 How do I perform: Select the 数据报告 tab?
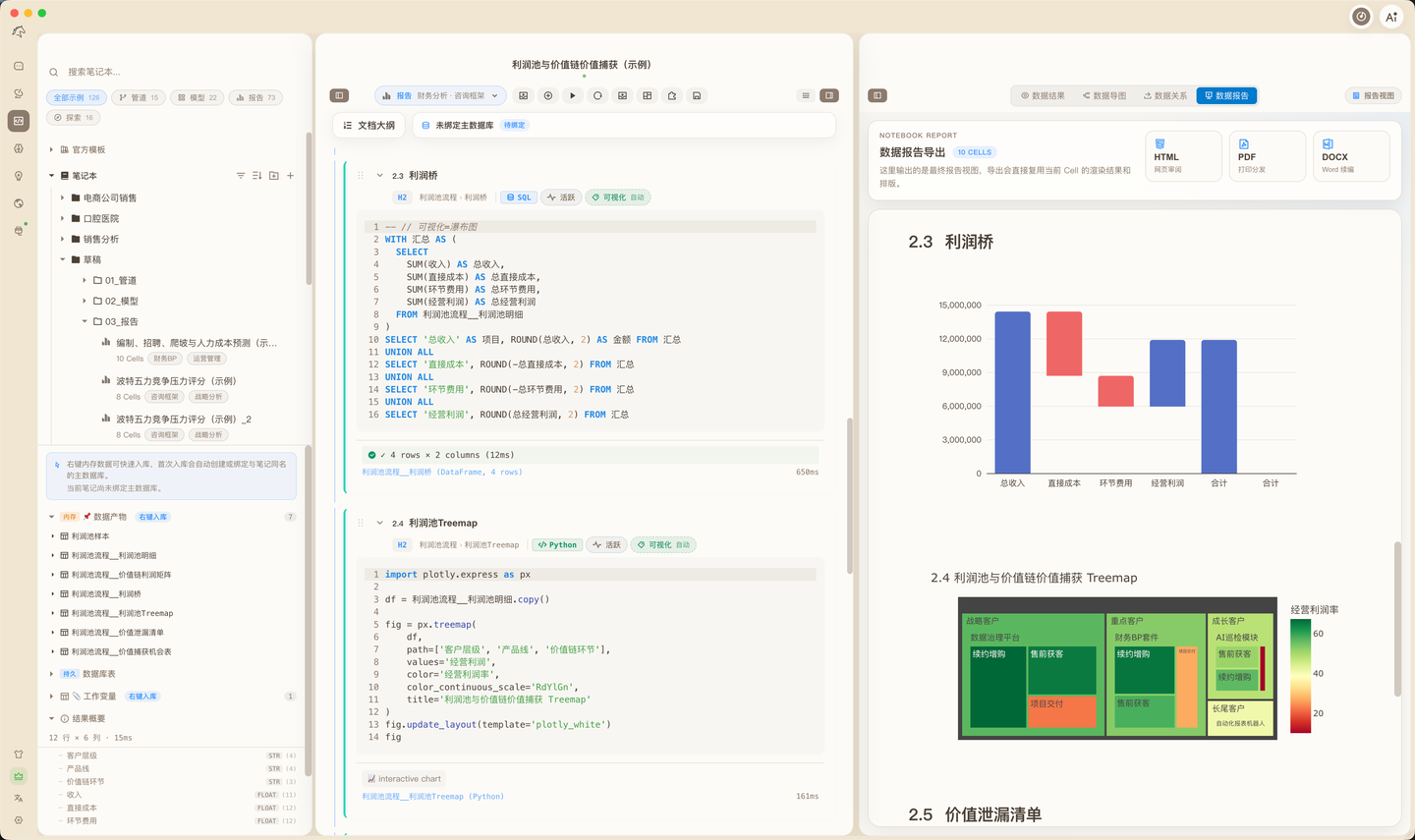1226,95
